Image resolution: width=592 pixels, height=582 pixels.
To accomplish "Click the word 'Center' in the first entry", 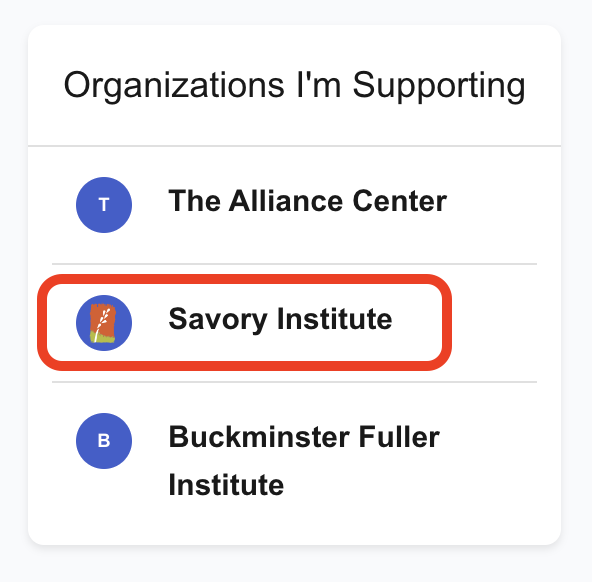I will [400, 201].
